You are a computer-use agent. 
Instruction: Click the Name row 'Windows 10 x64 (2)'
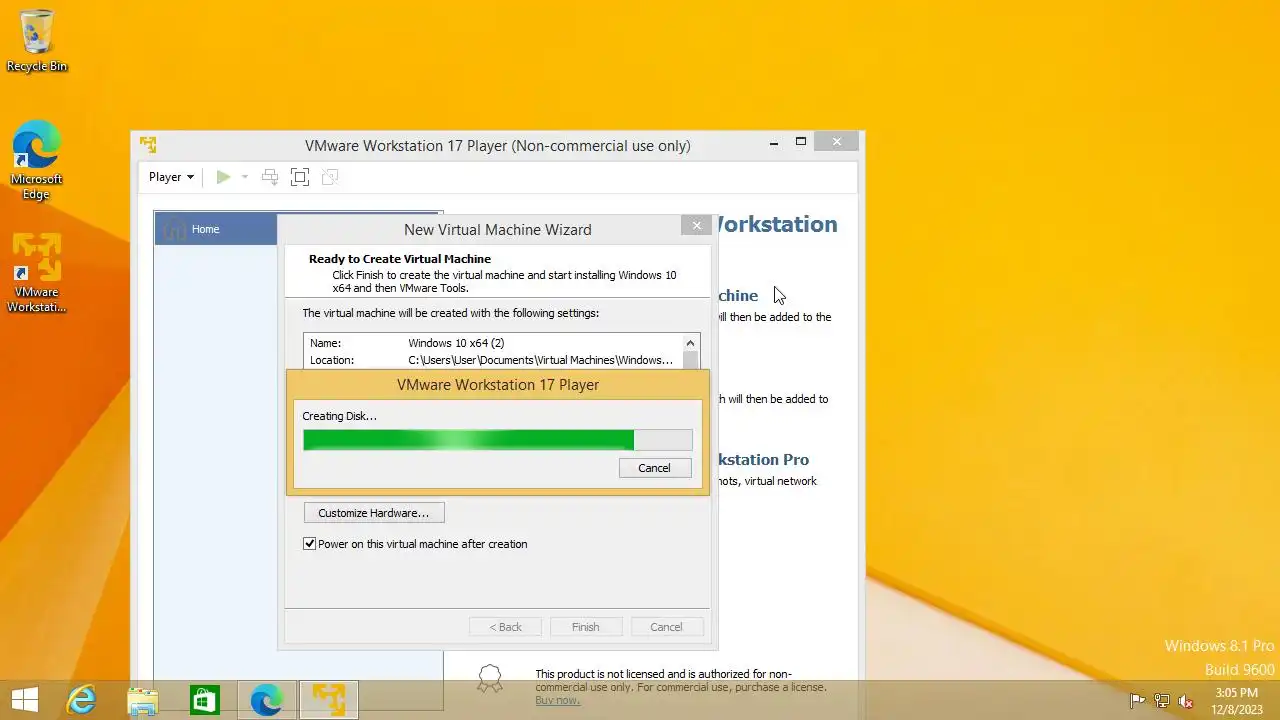click(x=493, y=343)
